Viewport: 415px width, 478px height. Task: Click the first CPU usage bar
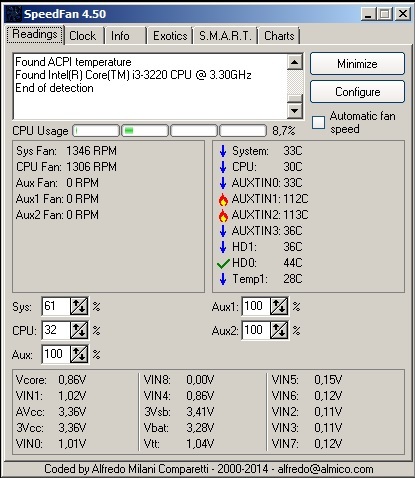point(96,131)
